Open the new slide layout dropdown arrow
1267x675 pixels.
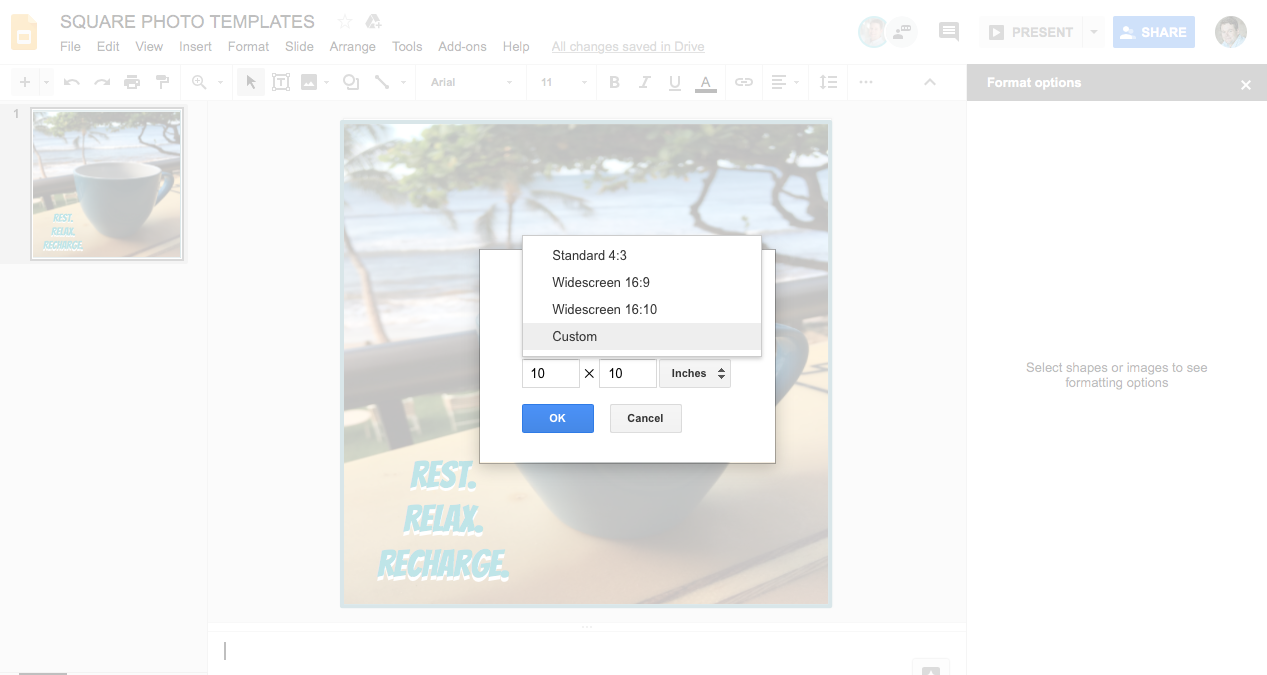pyautogui.click(x=46, y=82)
